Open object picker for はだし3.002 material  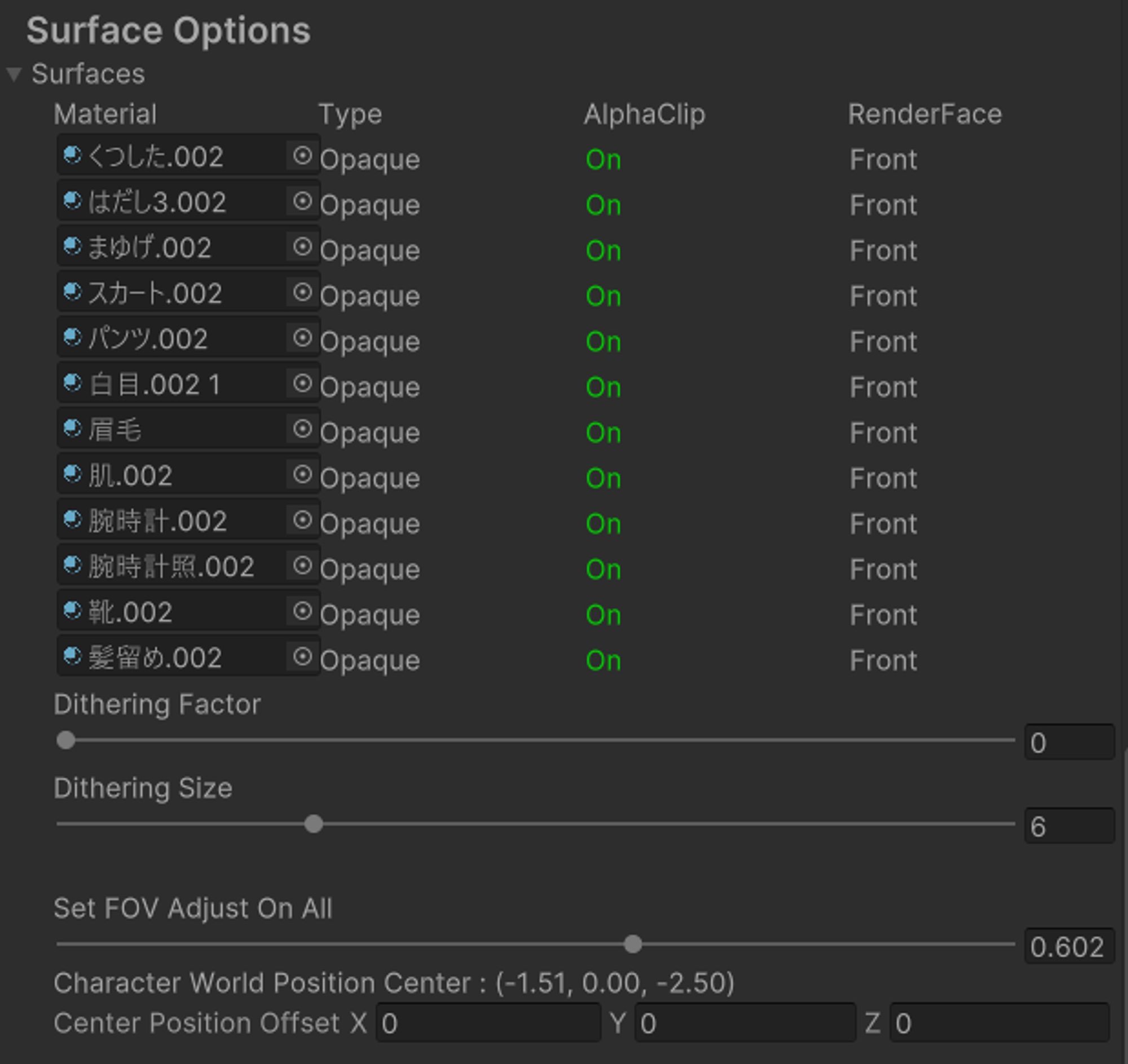(x=302, y=201)
